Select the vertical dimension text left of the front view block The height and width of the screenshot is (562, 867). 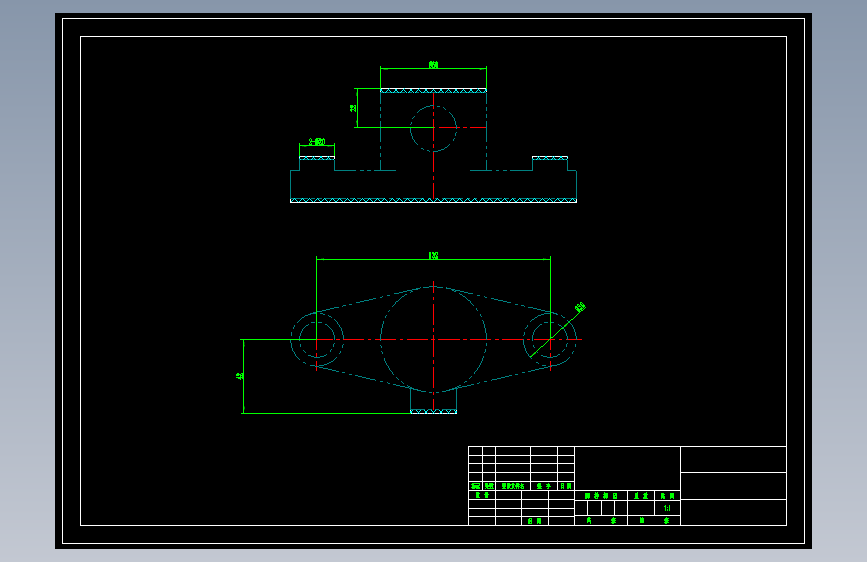coord(353,108)
